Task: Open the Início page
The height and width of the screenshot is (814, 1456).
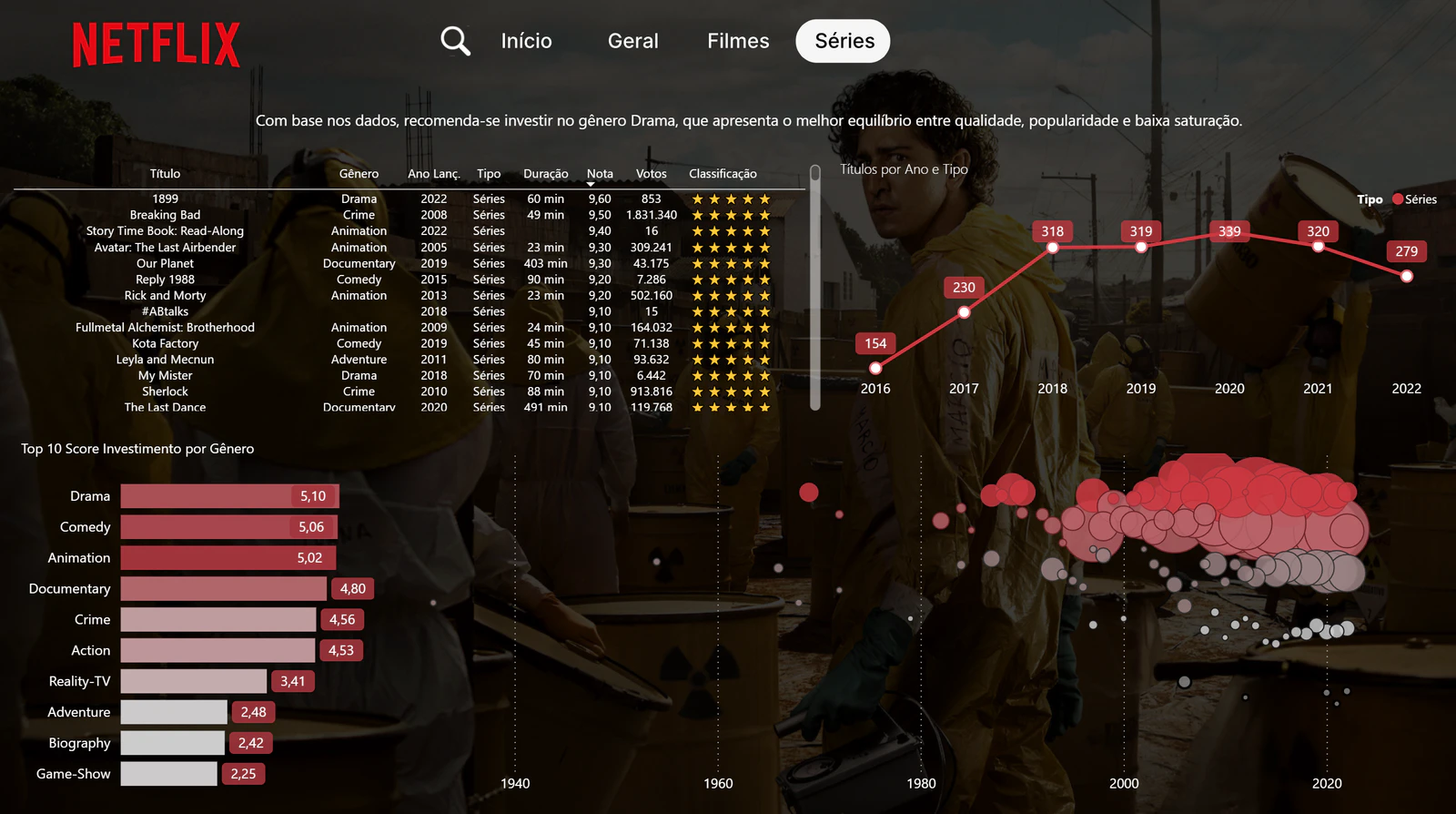Action: [x=526, y=41]
